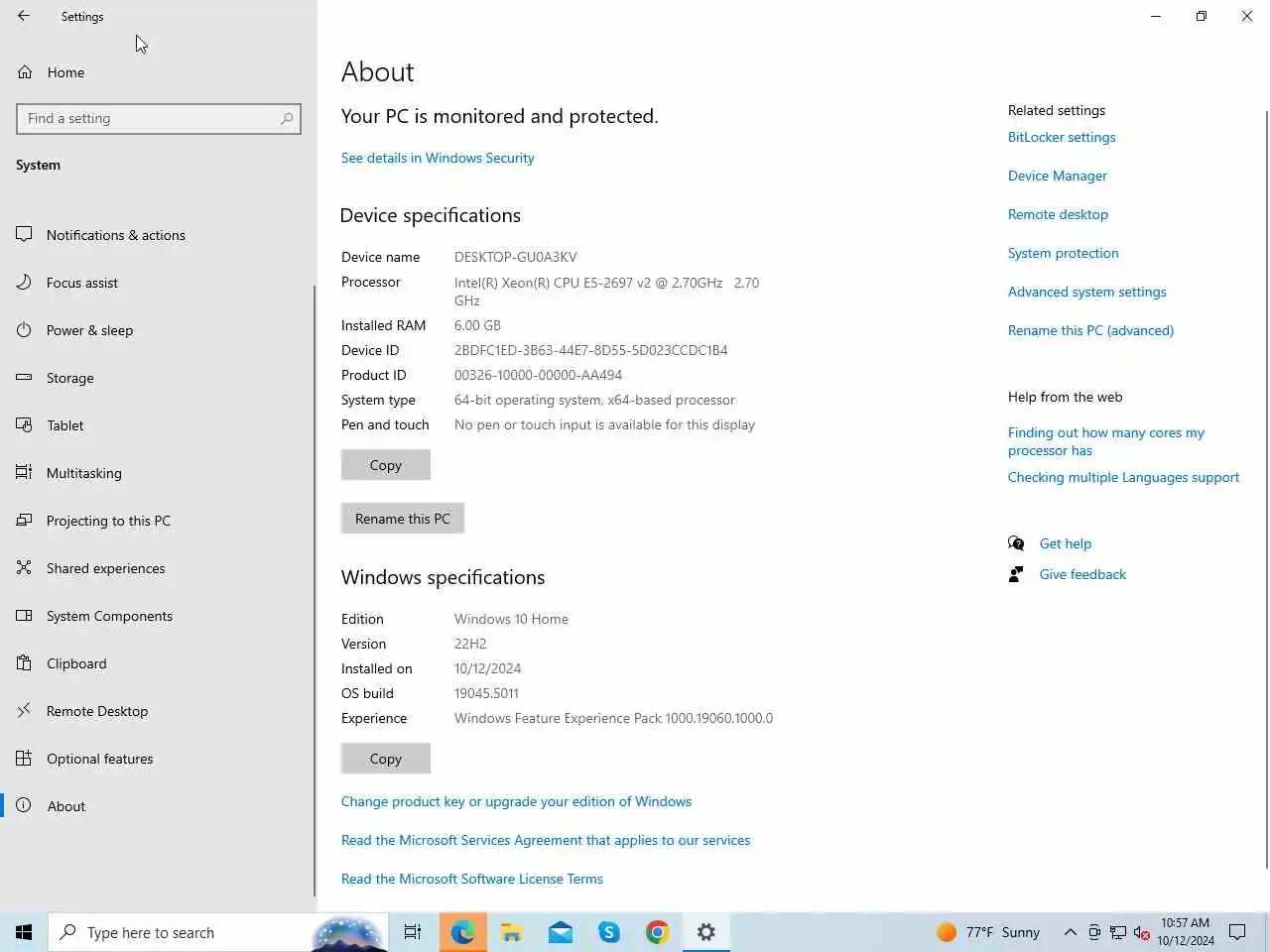Show hidden tray icons chevron
The height and width of the screenshot is (952, 1270).
[x=1071, y=932]
